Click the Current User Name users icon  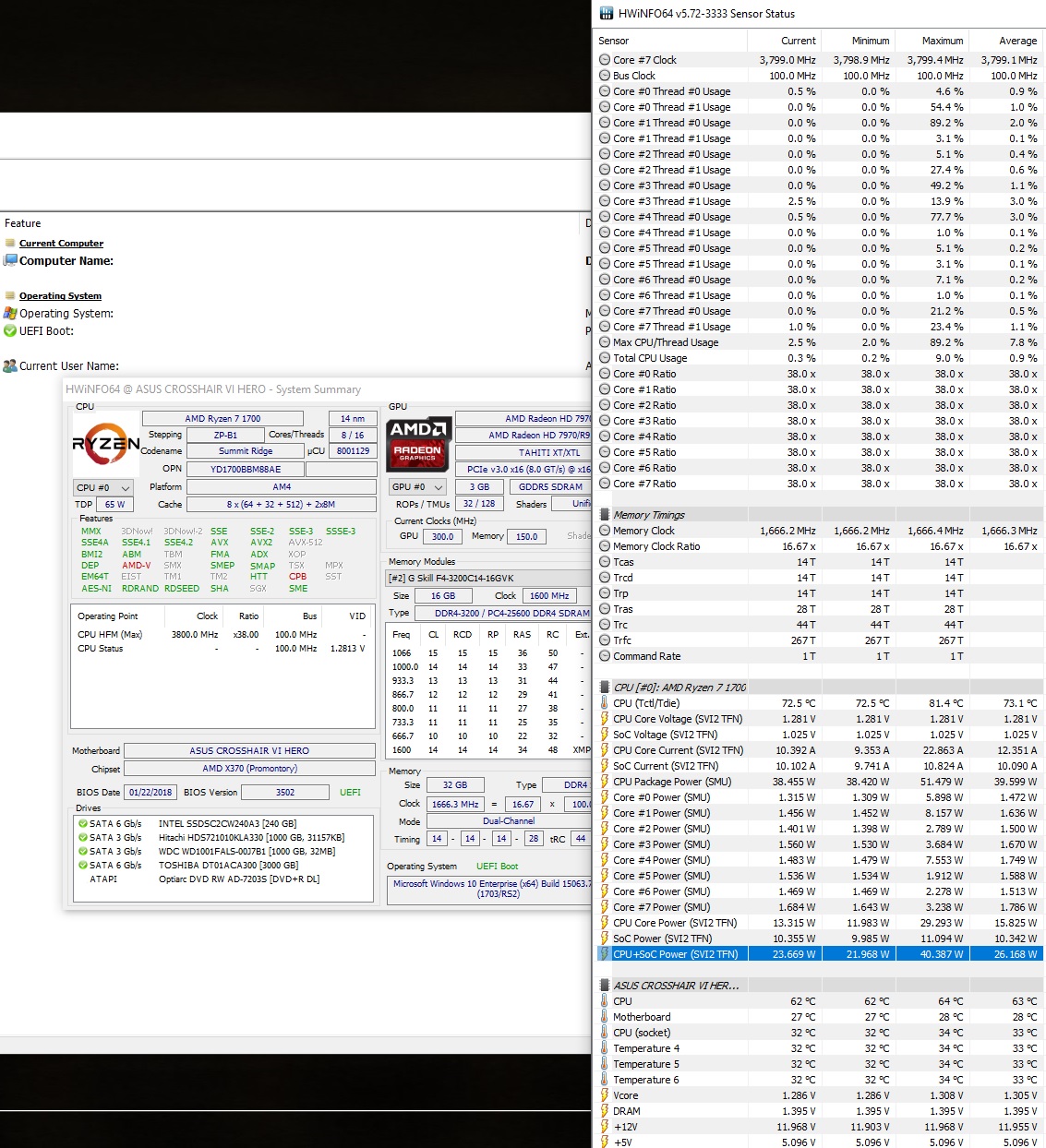(x=10, y=365)
